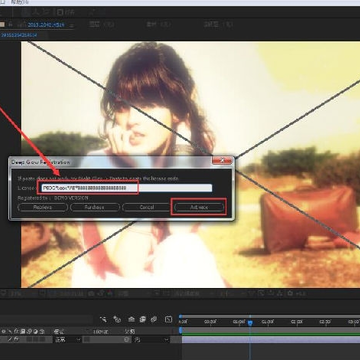This screenshot has height=360, width=360.
Task: Open the graph editor icon in timeline
Action: click(x=168, y=319)
